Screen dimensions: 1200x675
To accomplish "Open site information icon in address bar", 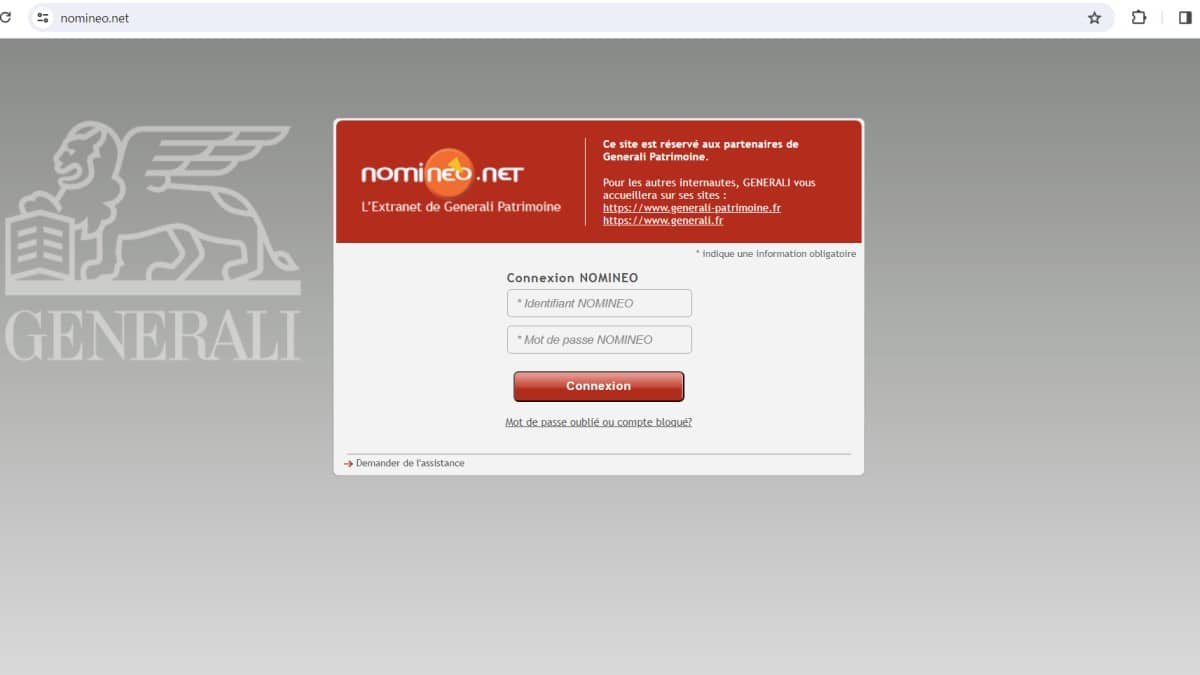I will click(x=42, y=18).
